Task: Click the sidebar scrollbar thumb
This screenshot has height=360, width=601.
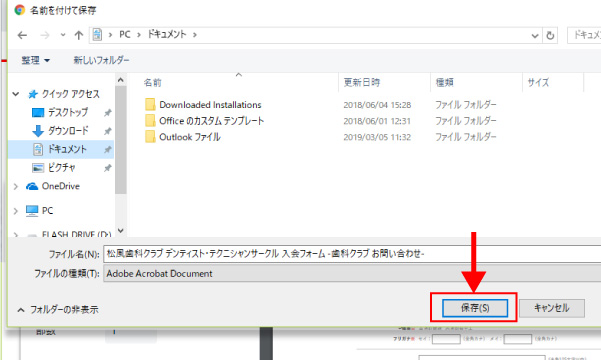Action: tap(121, 140)
